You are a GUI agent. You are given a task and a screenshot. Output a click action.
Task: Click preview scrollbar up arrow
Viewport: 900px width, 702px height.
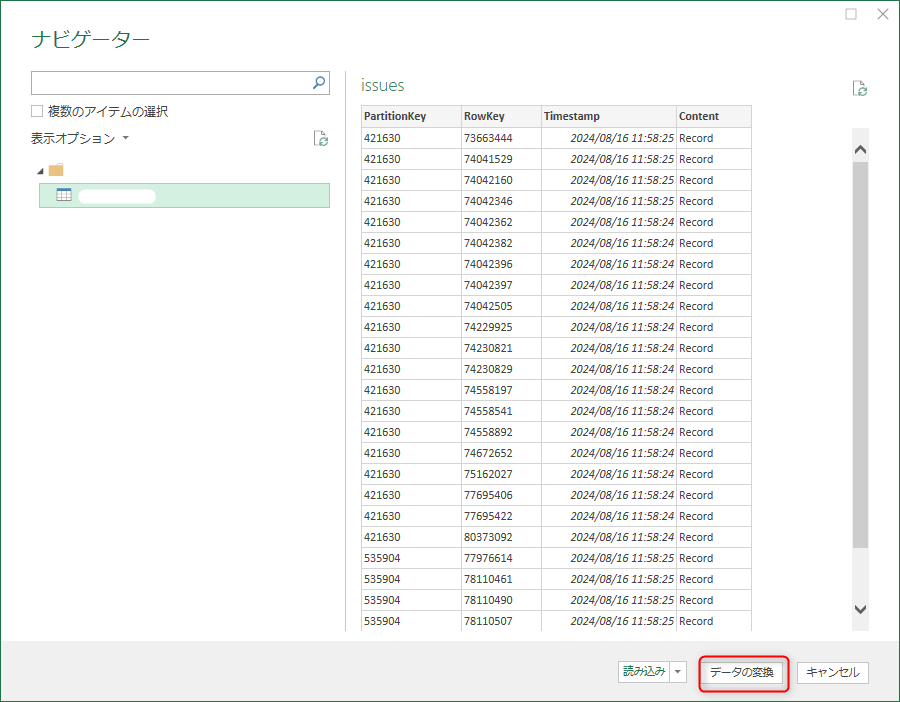860,149
